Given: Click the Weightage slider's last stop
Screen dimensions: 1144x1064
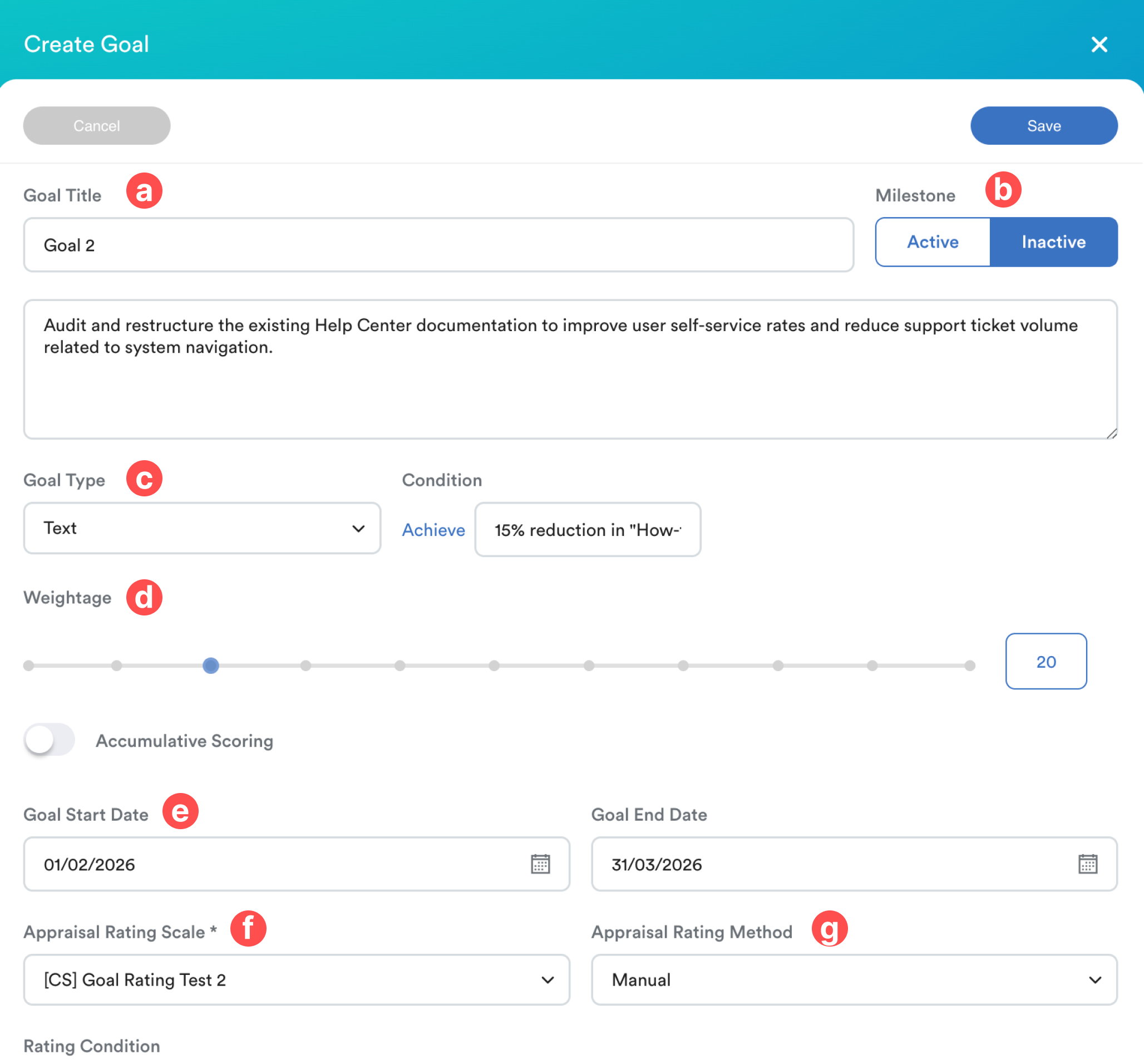Looking at the screenshot, I should click(970, 666).
